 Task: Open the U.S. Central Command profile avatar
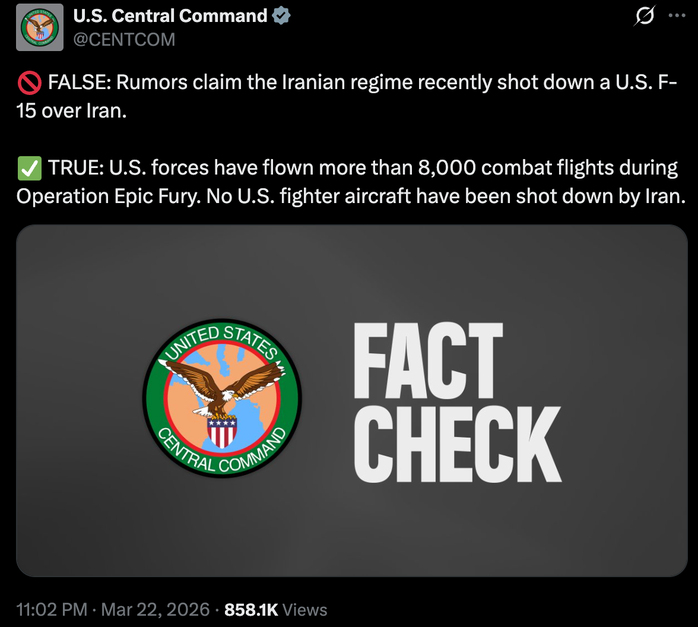41,28
